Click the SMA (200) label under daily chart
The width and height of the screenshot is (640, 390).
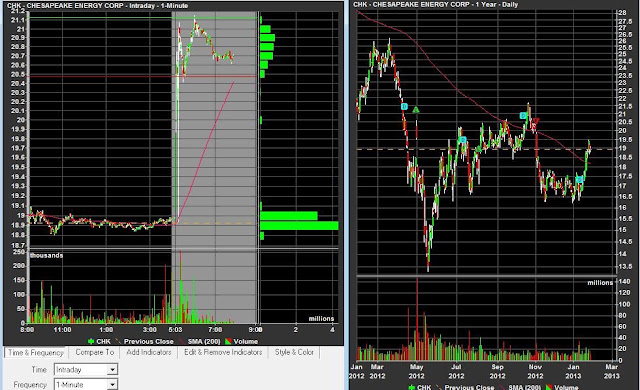coord(524,387)
